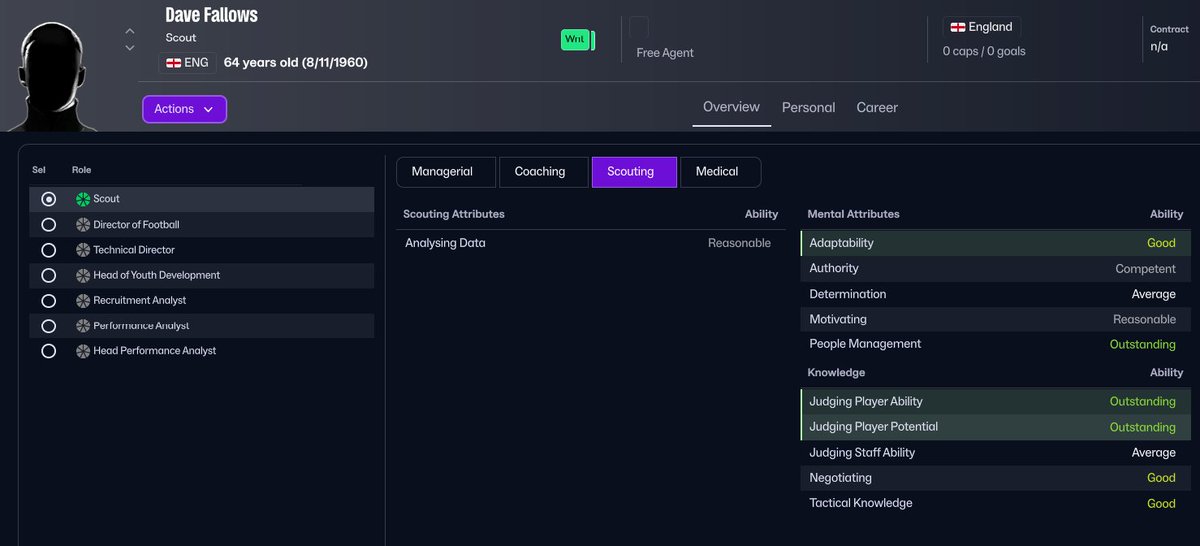Open the Managerial attributes tab
The width and height of the screenshot is (1200, 546).
click(x=446, y=172)
